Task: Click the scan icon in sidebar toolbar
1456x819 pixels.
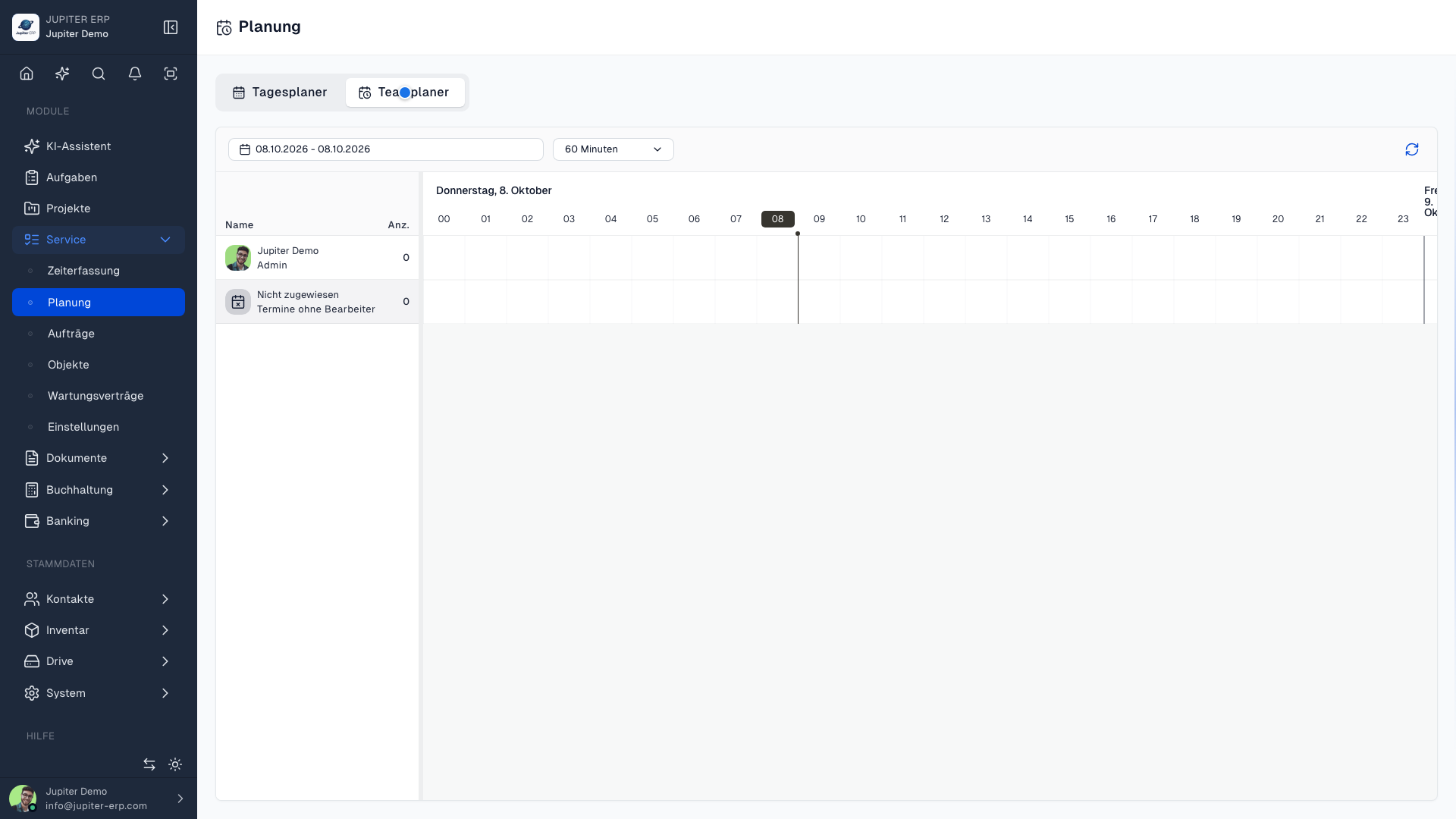Action: [x=171, y=74]
